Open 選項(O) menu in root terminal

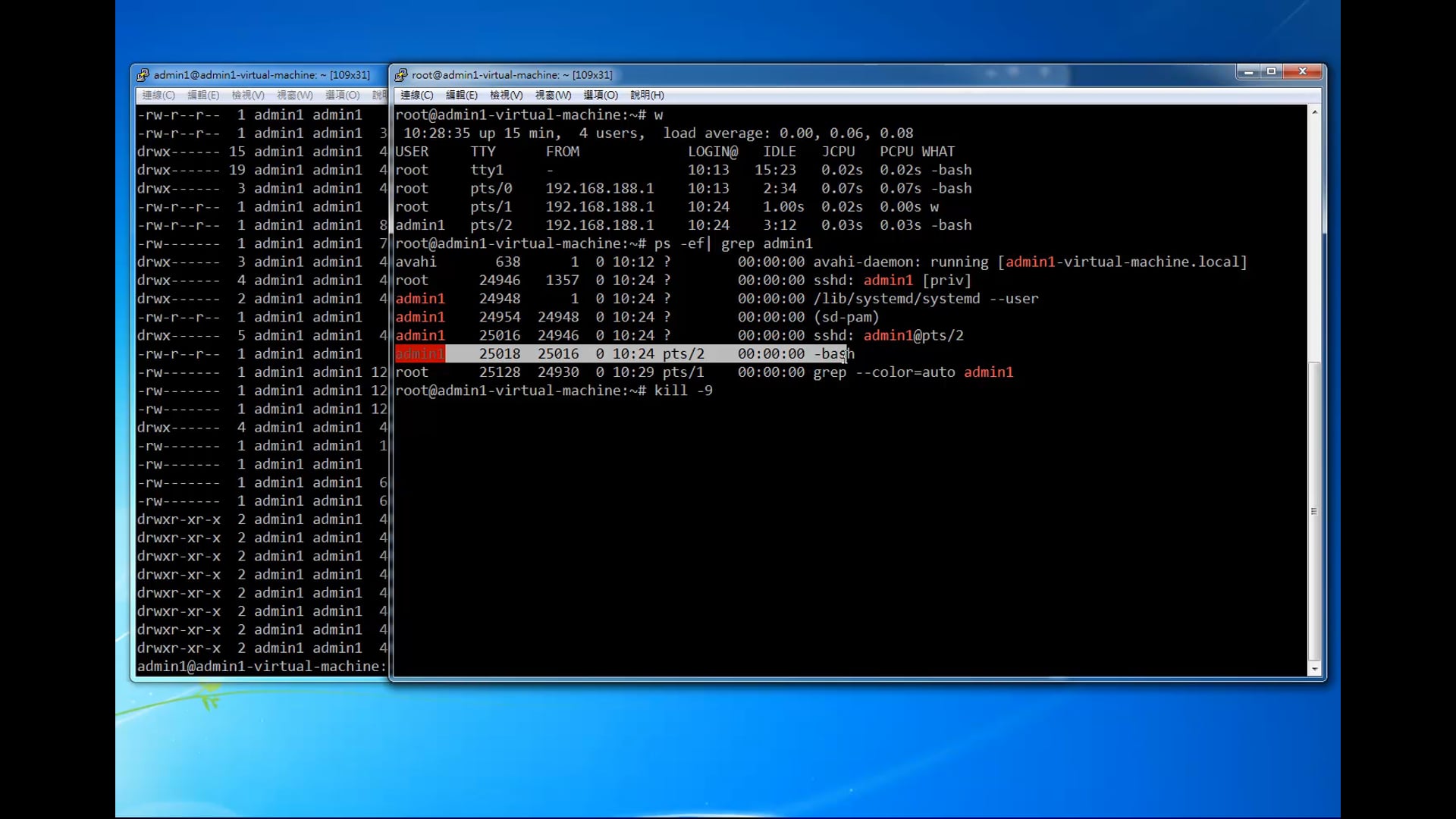(600, 95)
